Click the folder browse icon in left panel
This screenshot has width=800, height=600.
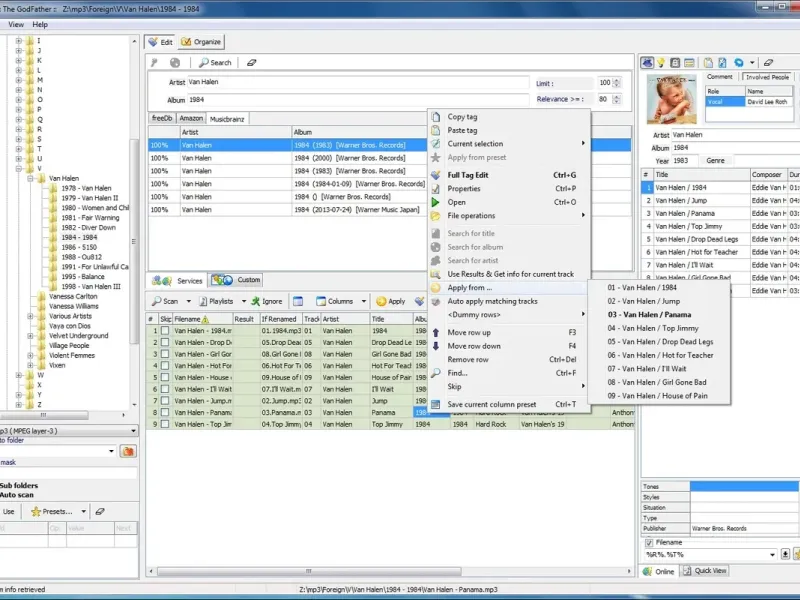[x=128, y=451]
